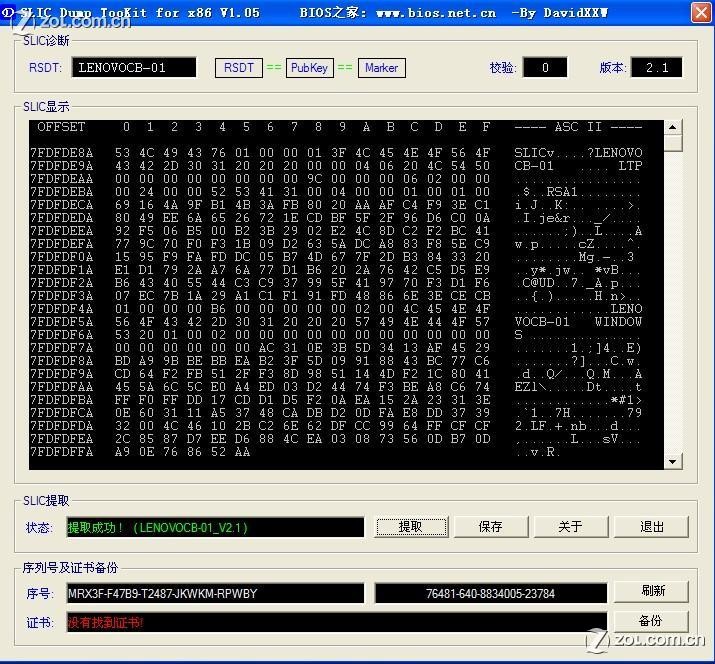
Task: Click the PubKey indicator box
Action: [x=310, y=68]
